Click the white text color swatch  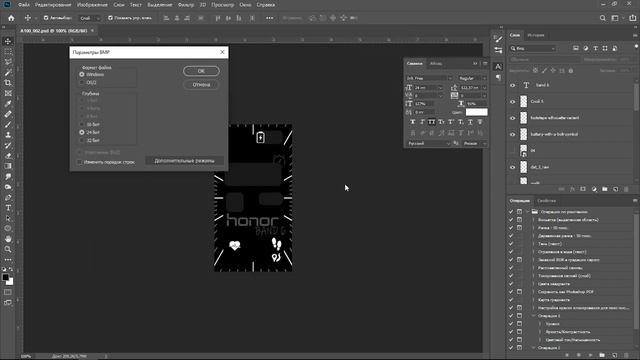[476, 112]
